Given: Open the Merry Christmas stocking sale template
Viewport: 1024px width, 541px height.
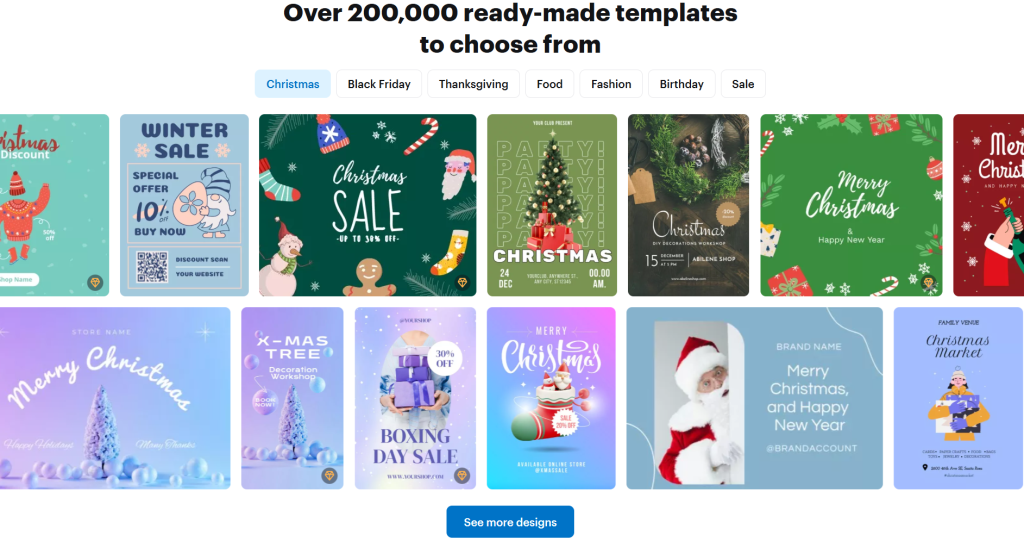Looking at the screenshot, I should (x=551, y=398).
